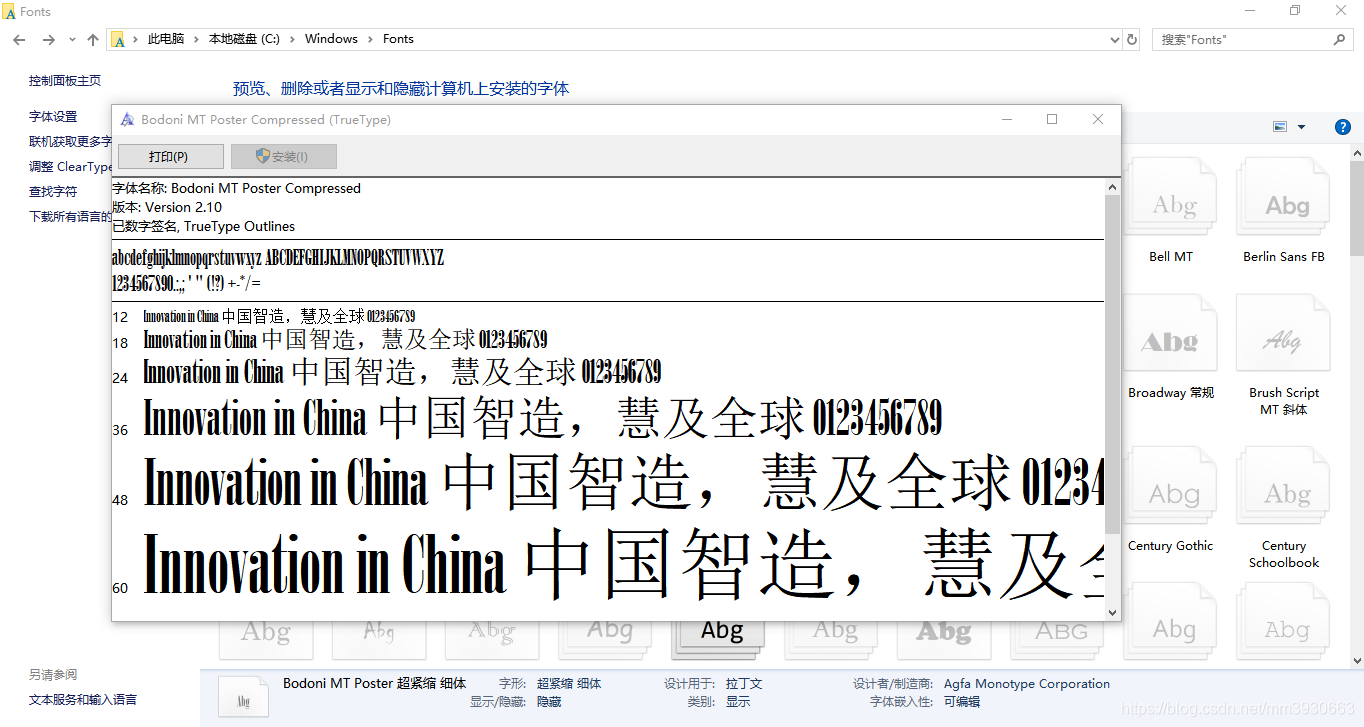Click the 拉丁文 designed-for value
The width and height of the screenshot is (1364, 727).
click(x=744, y=684)
